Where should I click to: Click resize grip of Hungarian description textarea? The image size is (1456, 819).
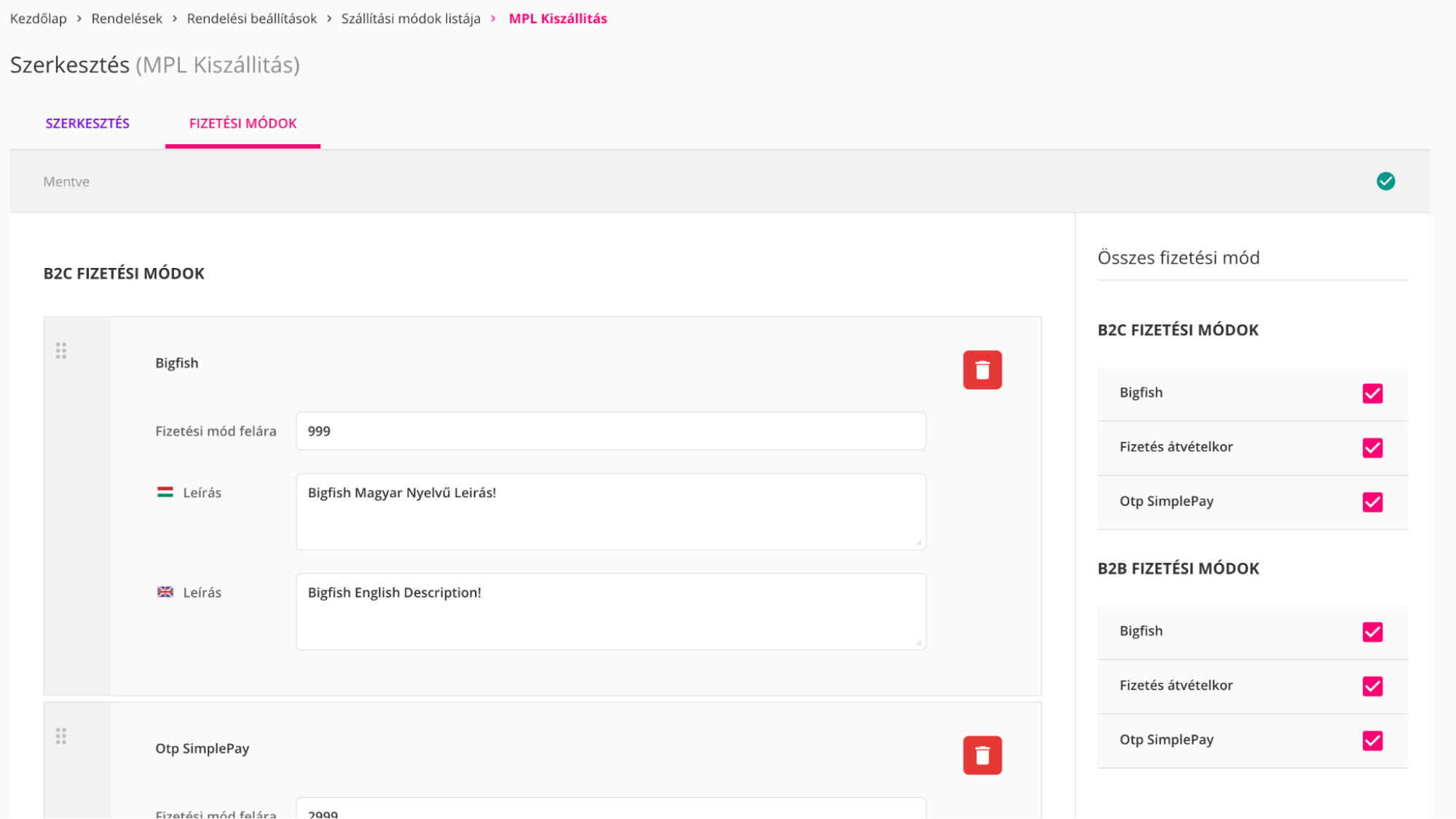coord(918,542)
